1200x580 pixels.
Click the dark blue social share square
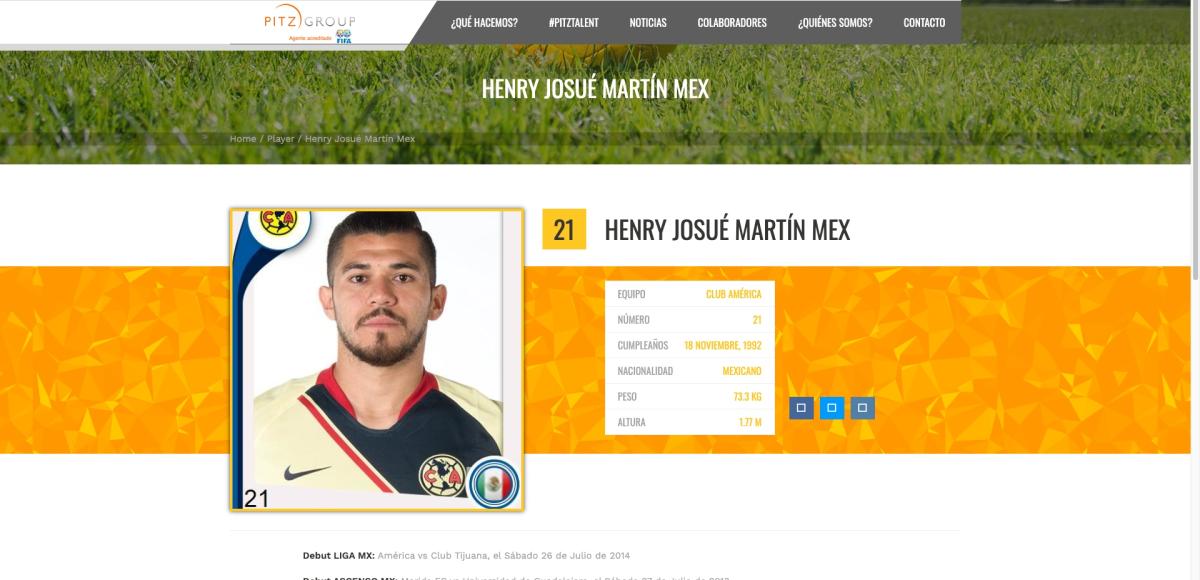pos(801,408)
